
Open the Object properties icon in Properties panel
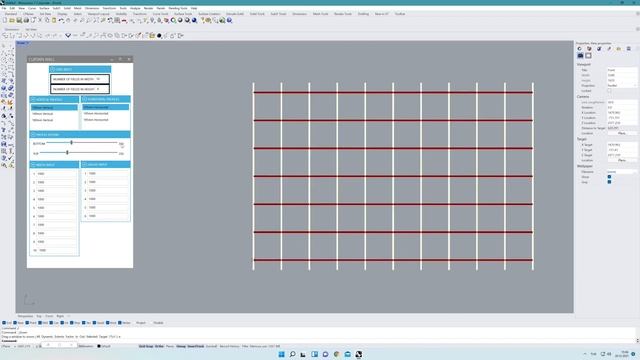580,49
